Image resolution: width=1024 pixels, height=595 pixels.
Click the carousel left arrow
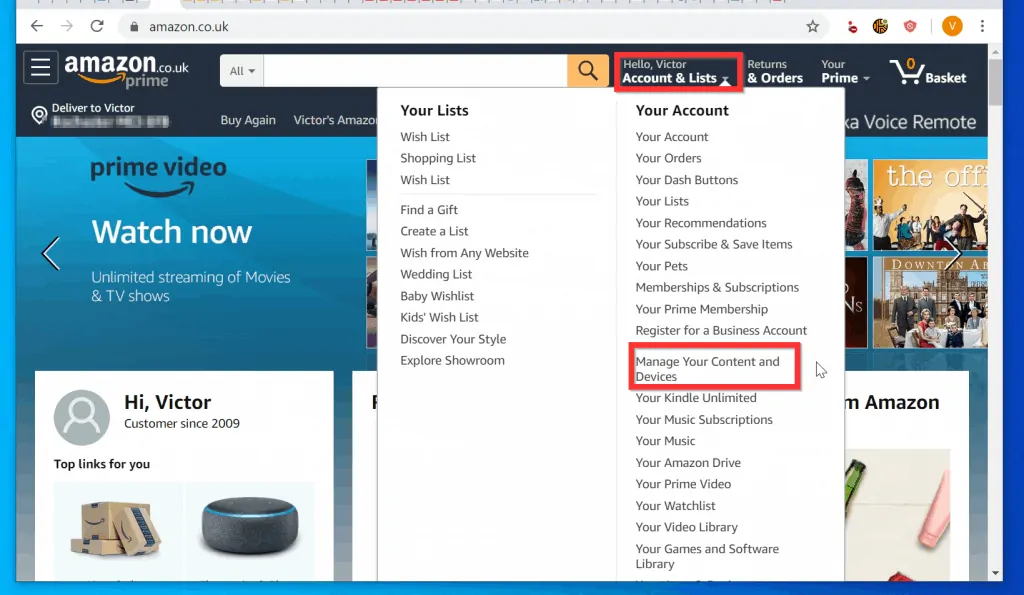tap(50, 254)
